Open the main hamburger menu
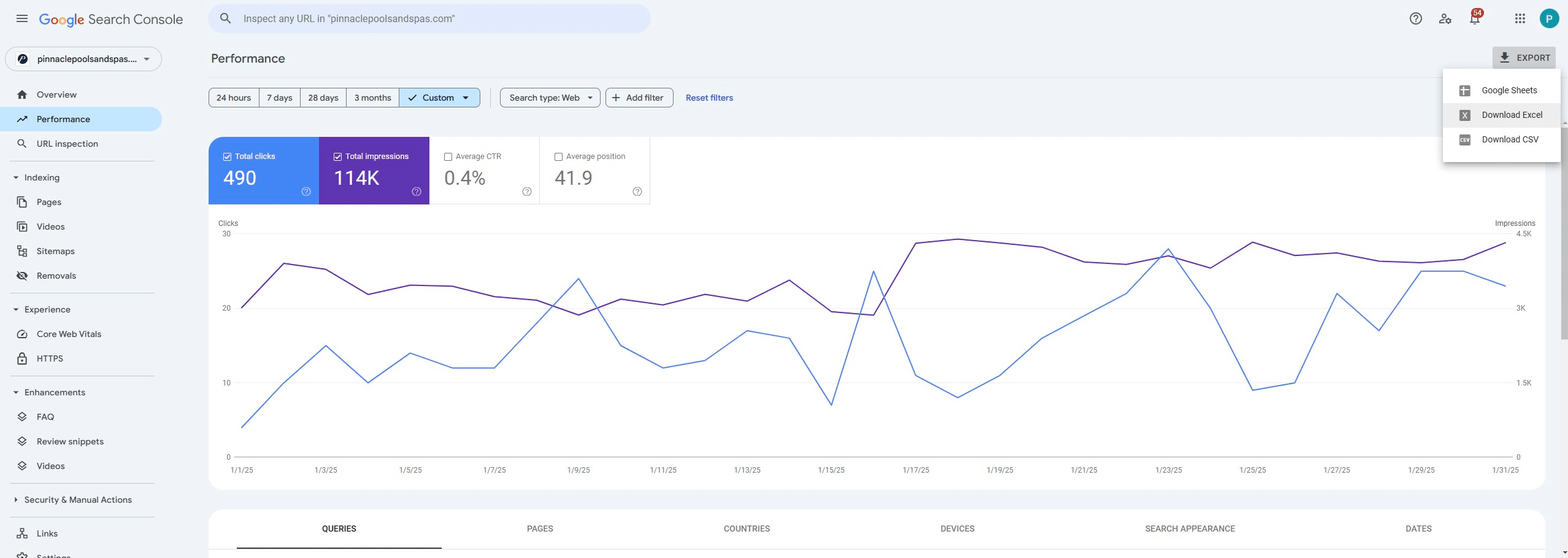Screen dimensions: 1568x558 22,18
